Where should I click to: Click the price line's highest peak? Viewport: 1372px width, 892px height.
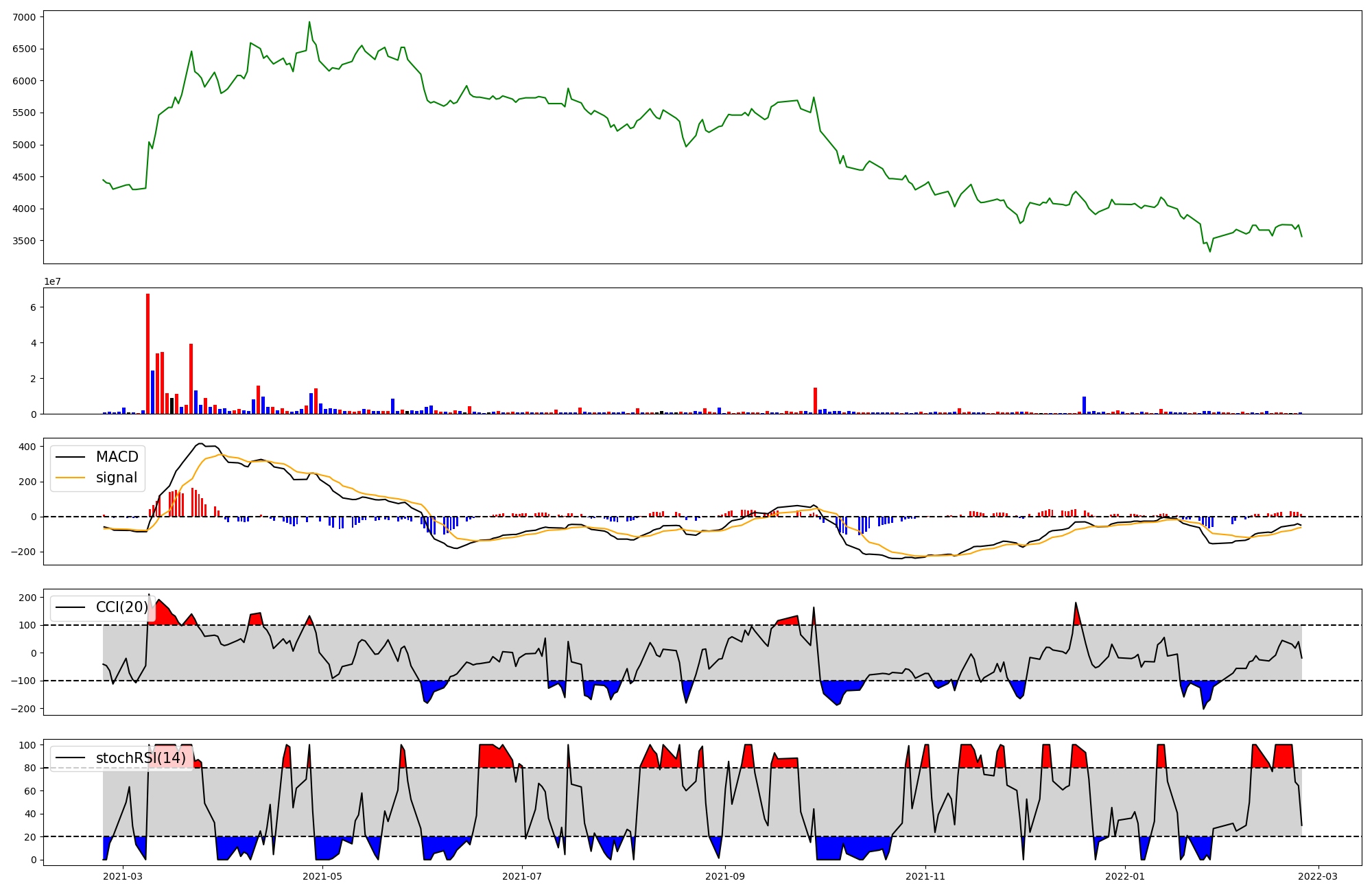309,22
